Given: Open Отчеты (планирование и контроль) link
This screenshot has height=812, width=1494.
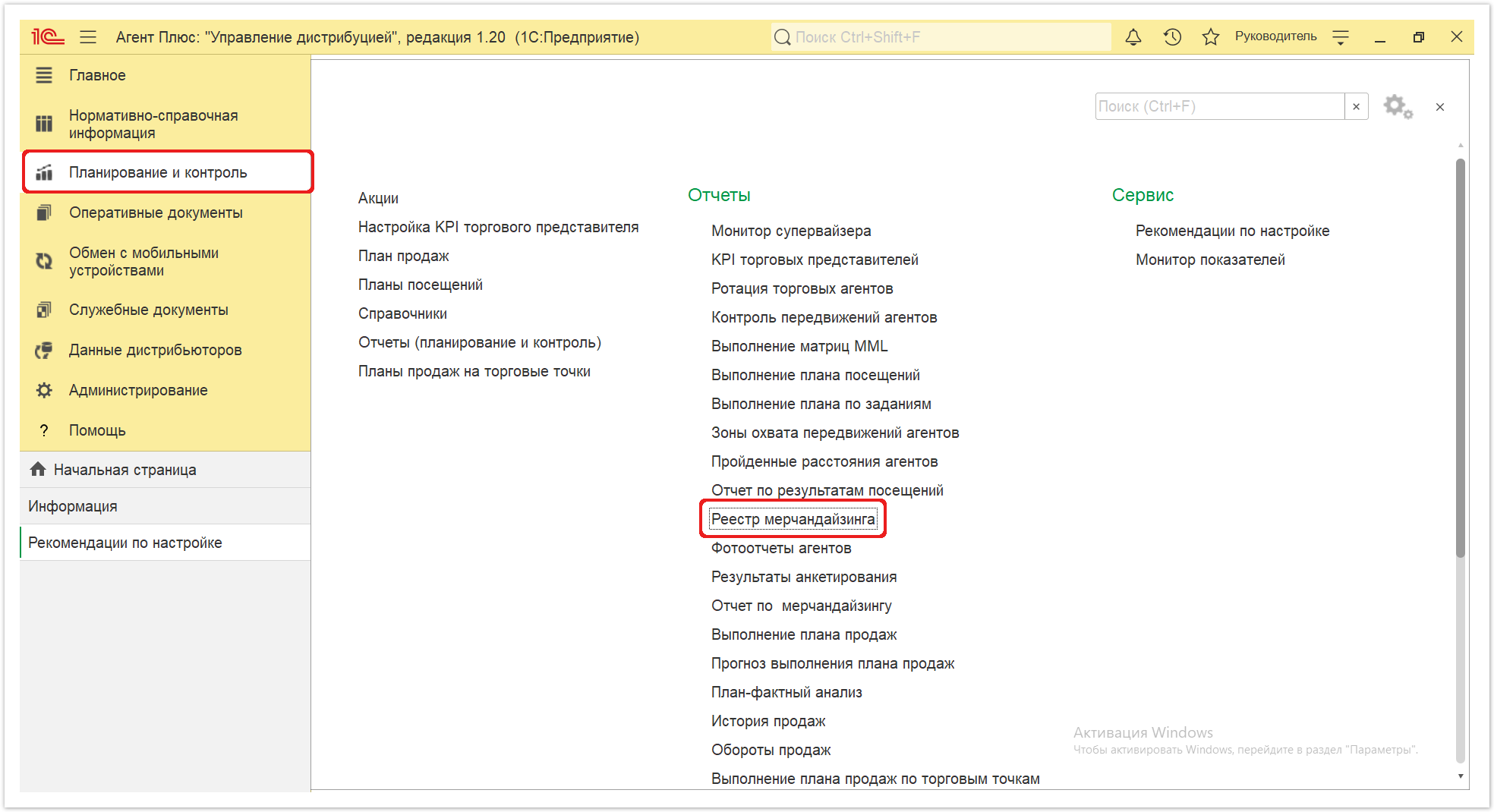Looking at the screenshot, I should coord(479,342).
